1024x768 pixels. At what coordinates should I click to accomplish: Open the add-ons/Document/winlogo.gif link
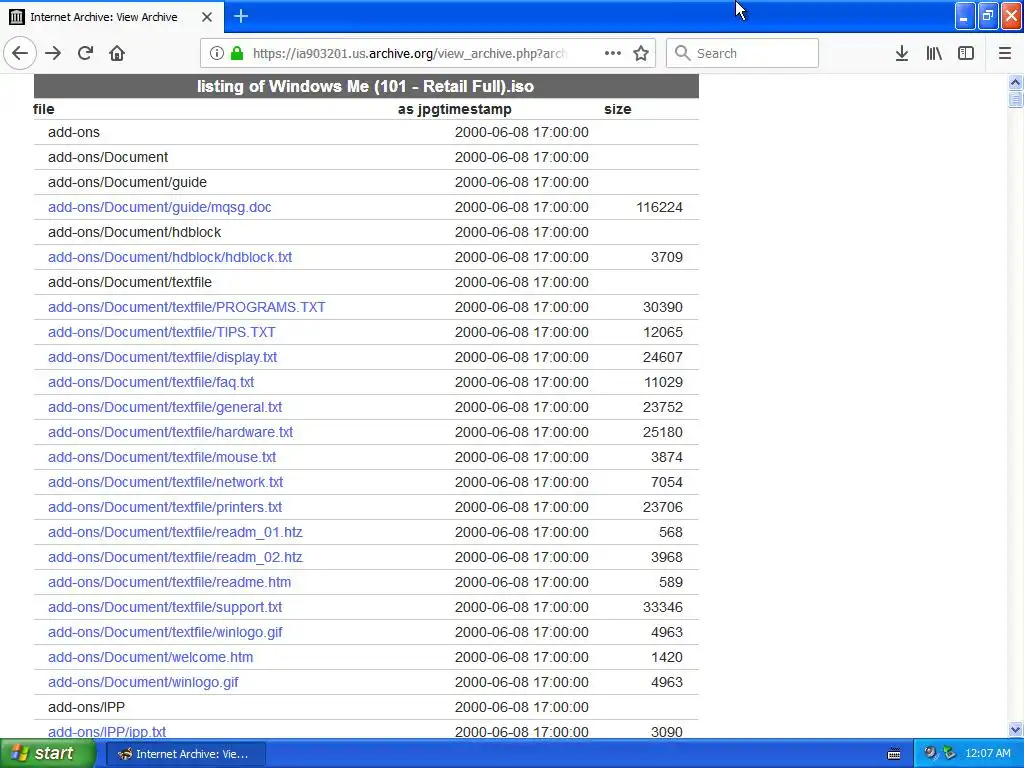point(143,682)
